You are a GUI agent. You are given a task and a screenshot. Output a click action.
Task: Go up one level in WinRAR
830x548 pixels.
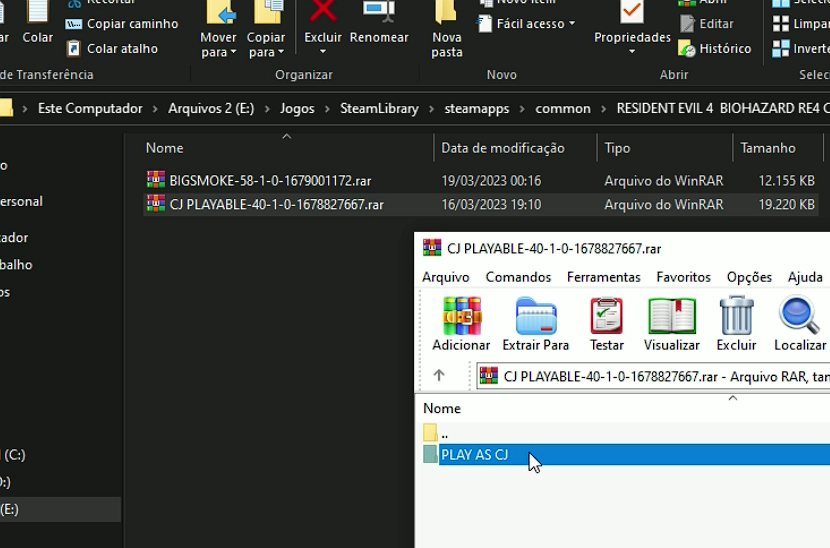point(439,375)
